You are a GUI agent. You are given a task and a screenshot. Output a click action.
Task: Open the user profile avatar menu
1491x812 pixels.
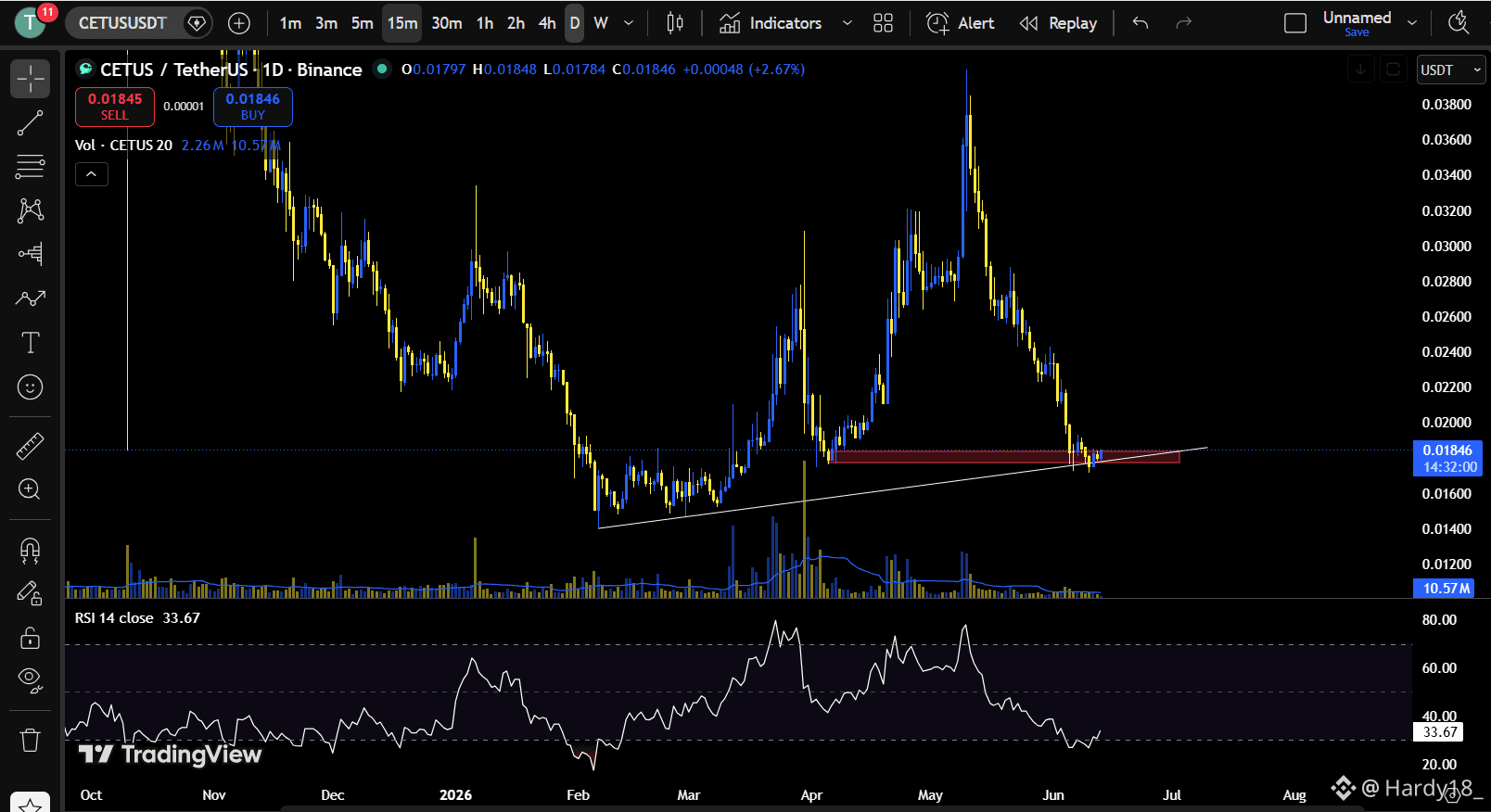(x=30, y=22)
